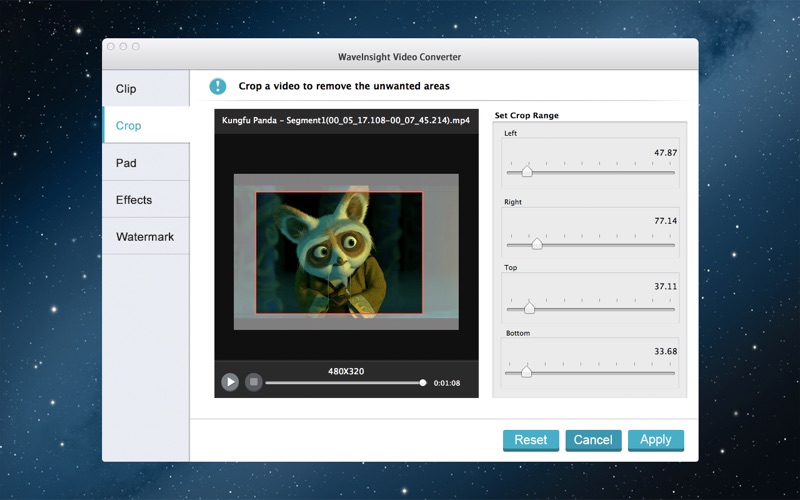The height and width of the screenshot is (500, 800).
Task: Click the 'Crop a video' instruction text
Action: (x=344, y=86)
